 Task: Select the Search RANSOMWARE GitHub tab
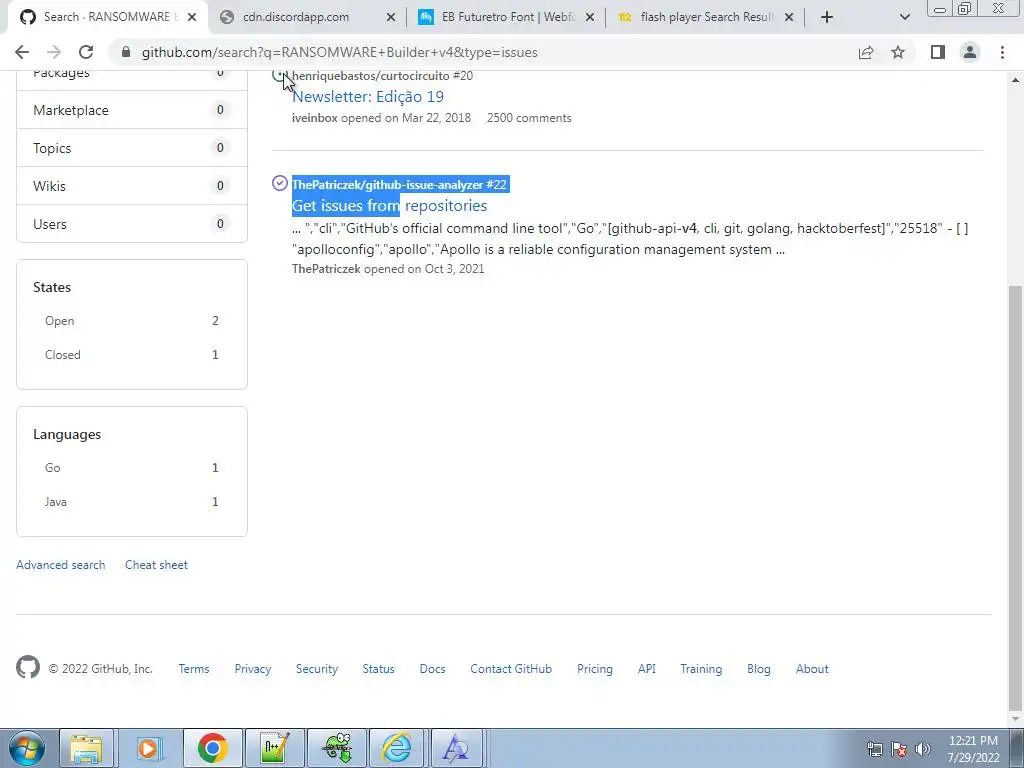point(108,17)
